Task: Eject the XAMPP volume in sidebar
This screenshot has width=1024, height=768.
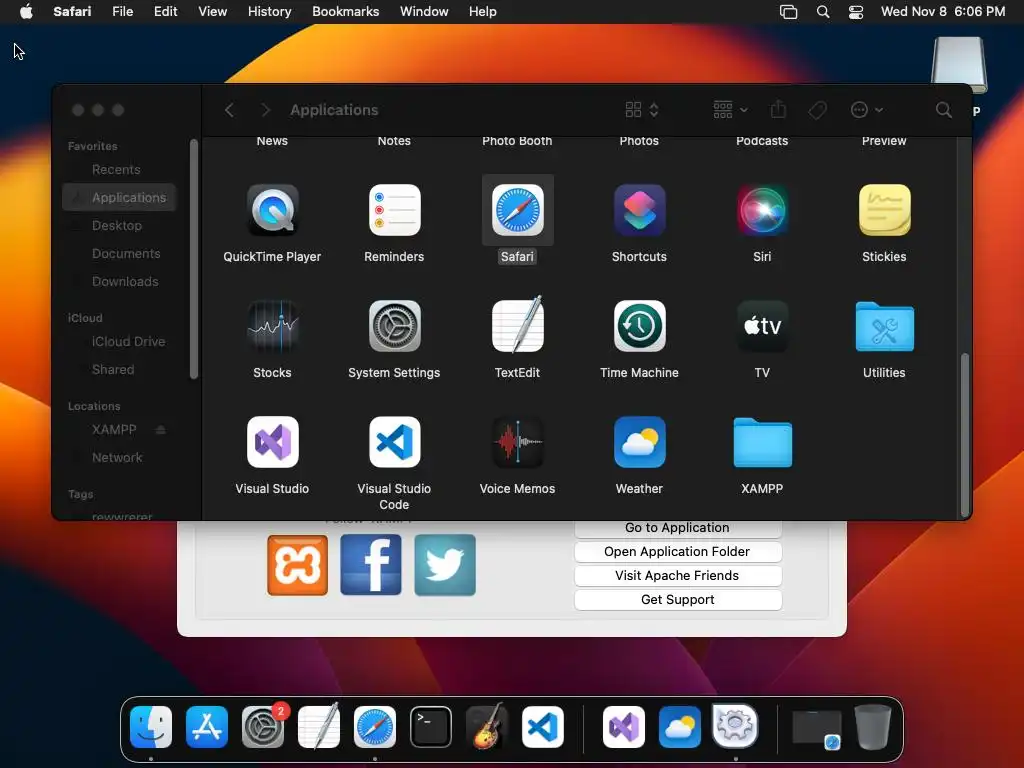Action: pos(160,430)
